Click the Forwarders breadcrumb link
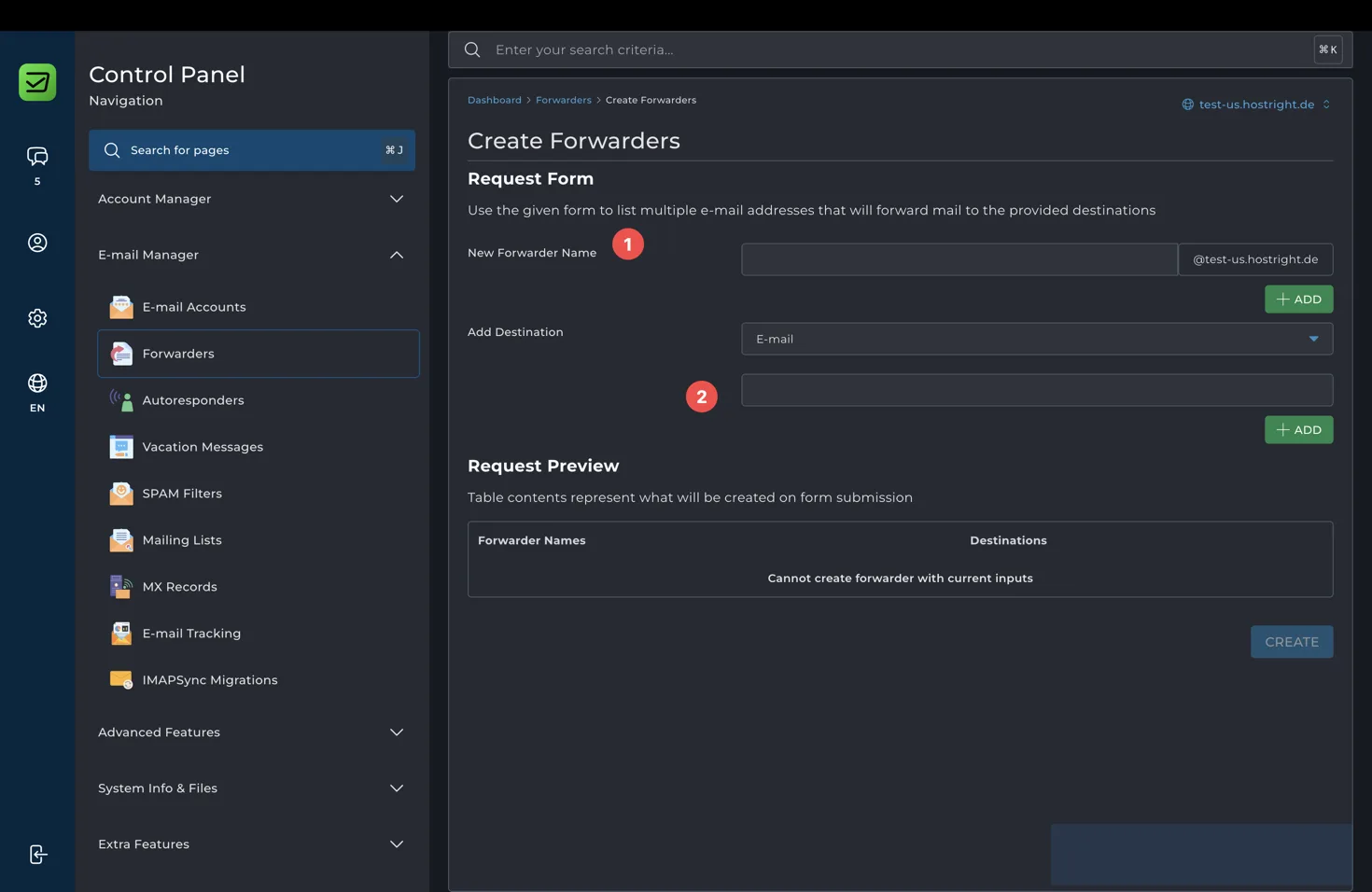The width and height of the screenshot is (1372, 892). click(564, 100)
